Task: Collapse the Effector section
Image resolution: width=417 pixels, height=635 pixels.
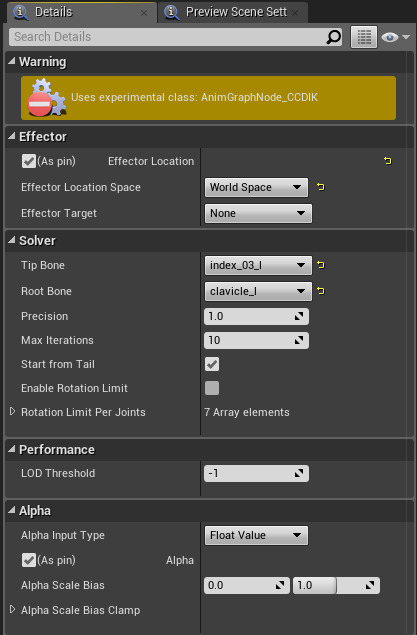Action: click(12, 136)
